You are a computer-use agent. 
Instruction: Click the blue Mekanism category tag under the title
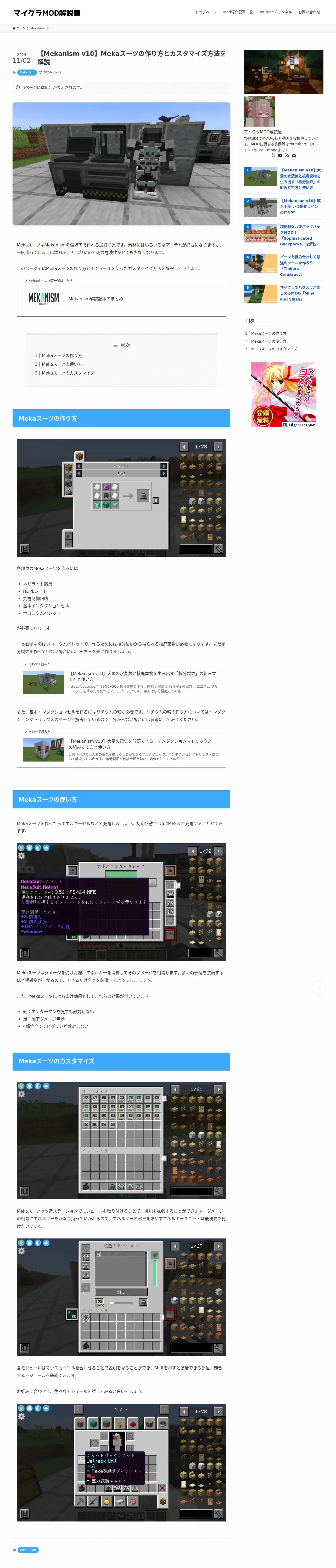tap(27, 72)
